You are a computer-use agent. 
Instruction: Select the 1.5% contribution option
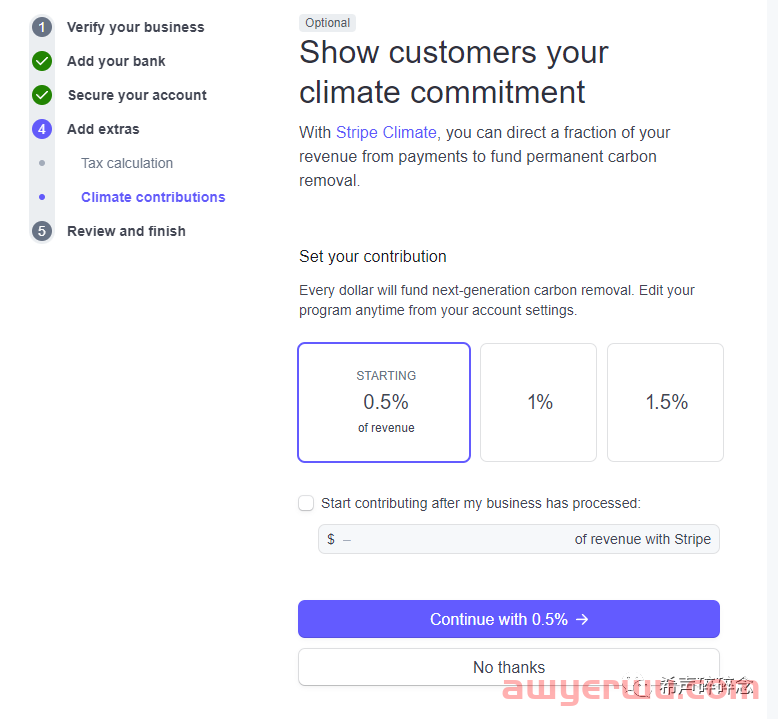pos(665,402)
